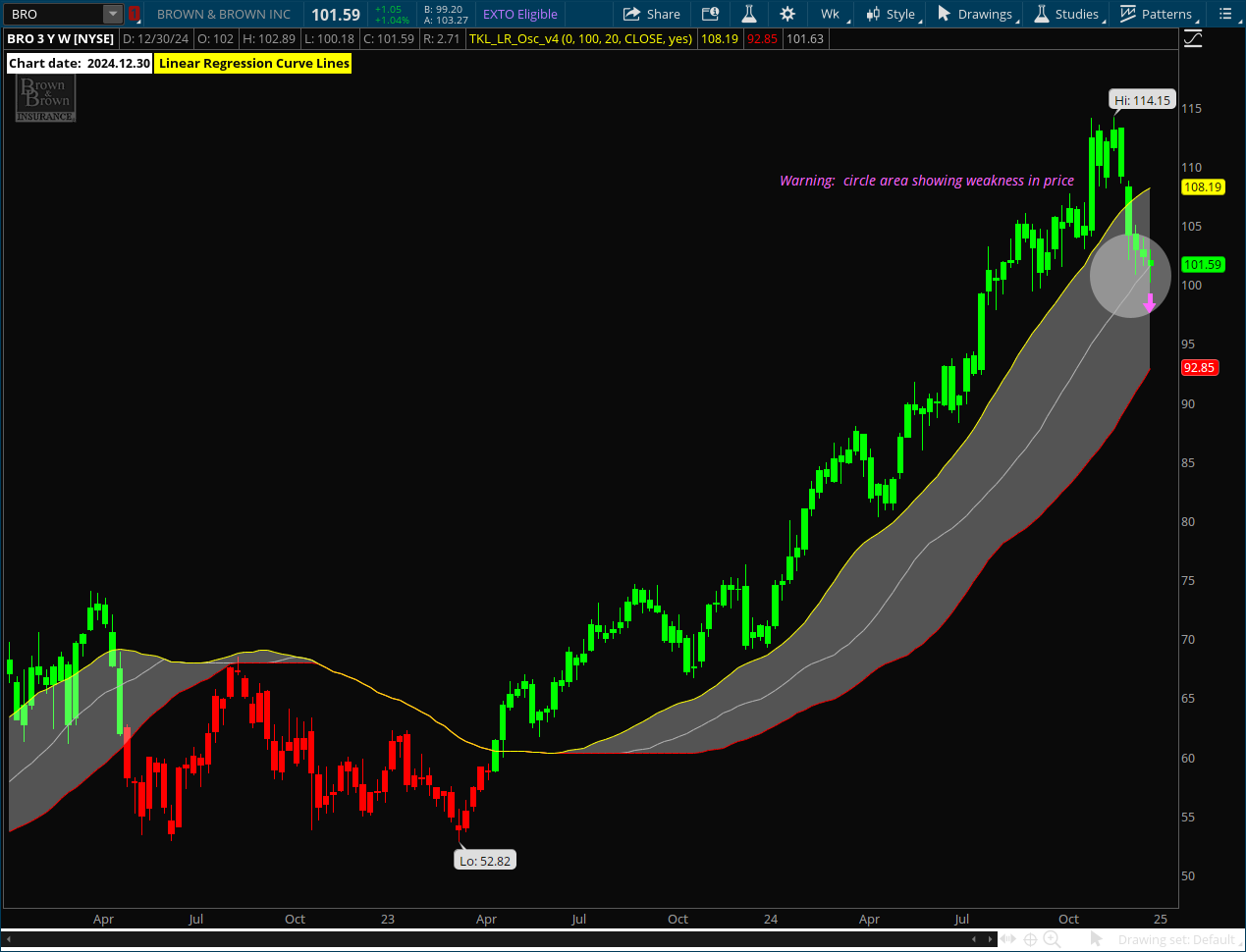
Task: Click the list menu icon at toolbar end
Action: tap(1225, 14)
